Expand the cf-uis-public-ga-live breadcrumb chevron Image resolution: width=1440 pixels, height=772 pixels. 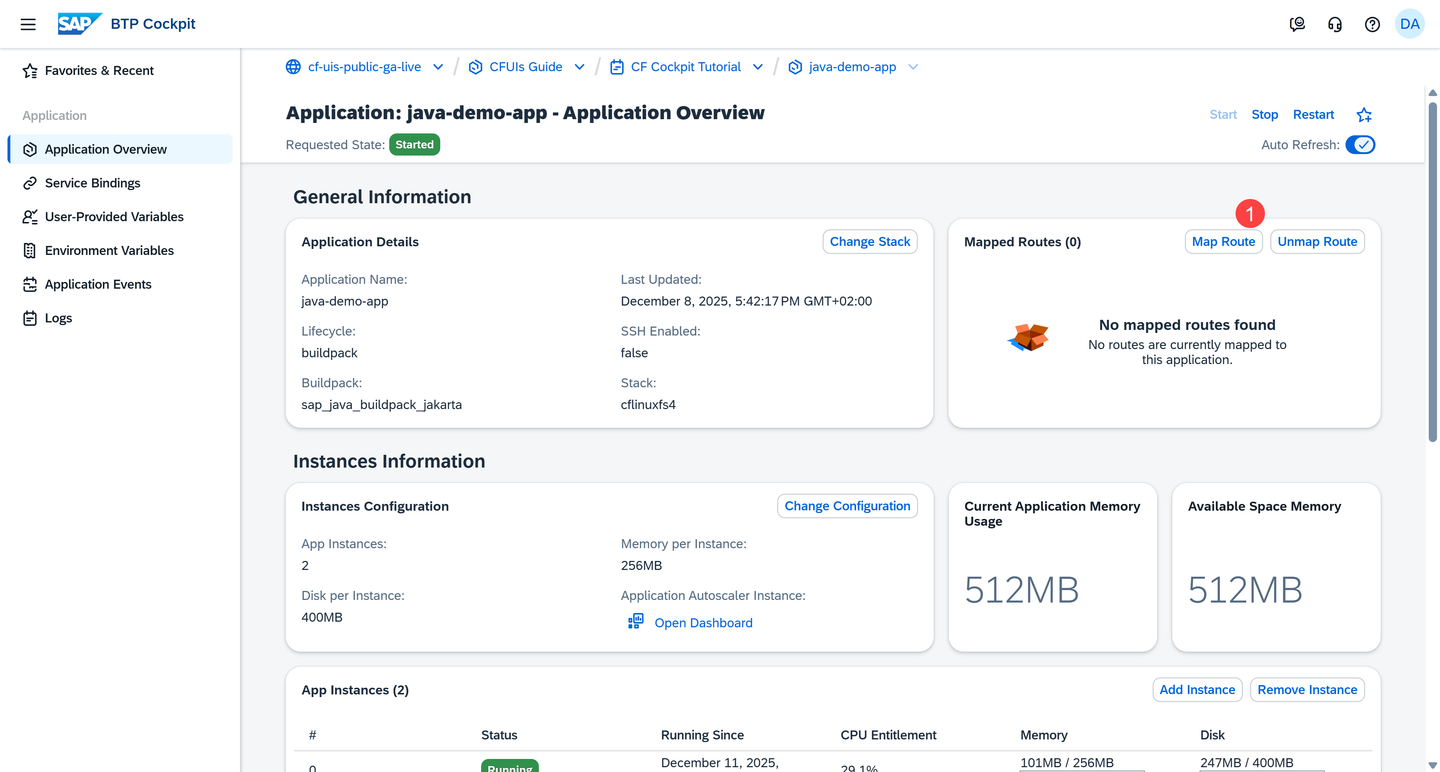click(438, 67)
